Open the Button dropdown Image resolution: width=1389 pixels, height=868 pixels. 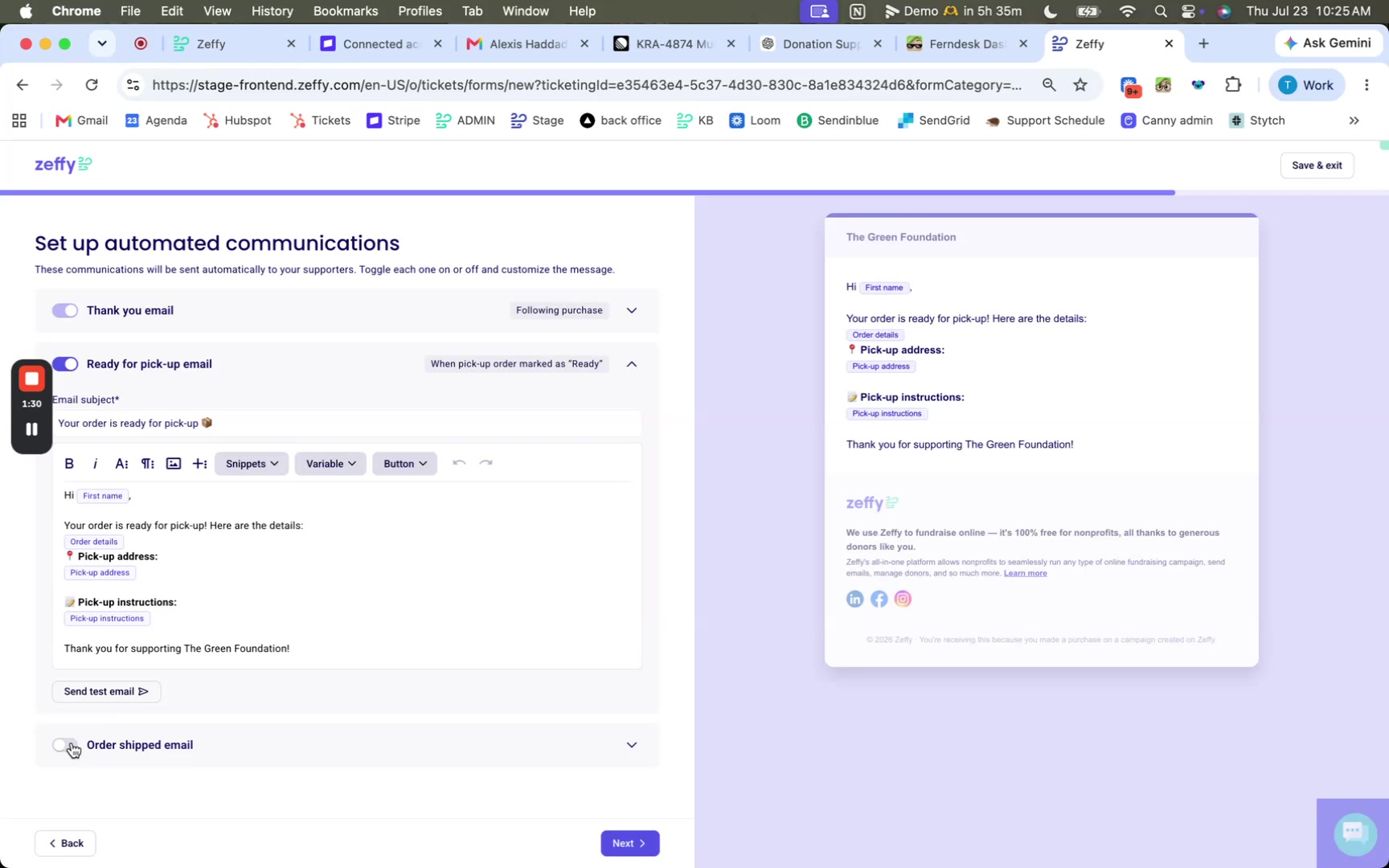404,464
